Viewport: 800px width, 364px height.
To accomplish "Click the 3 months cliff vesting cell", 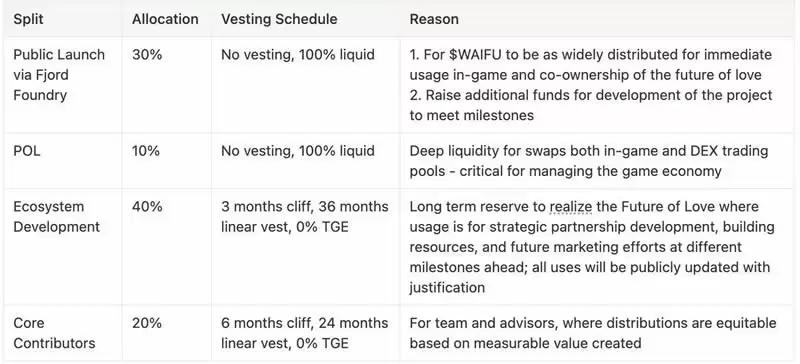I will (x=305, y=217).
